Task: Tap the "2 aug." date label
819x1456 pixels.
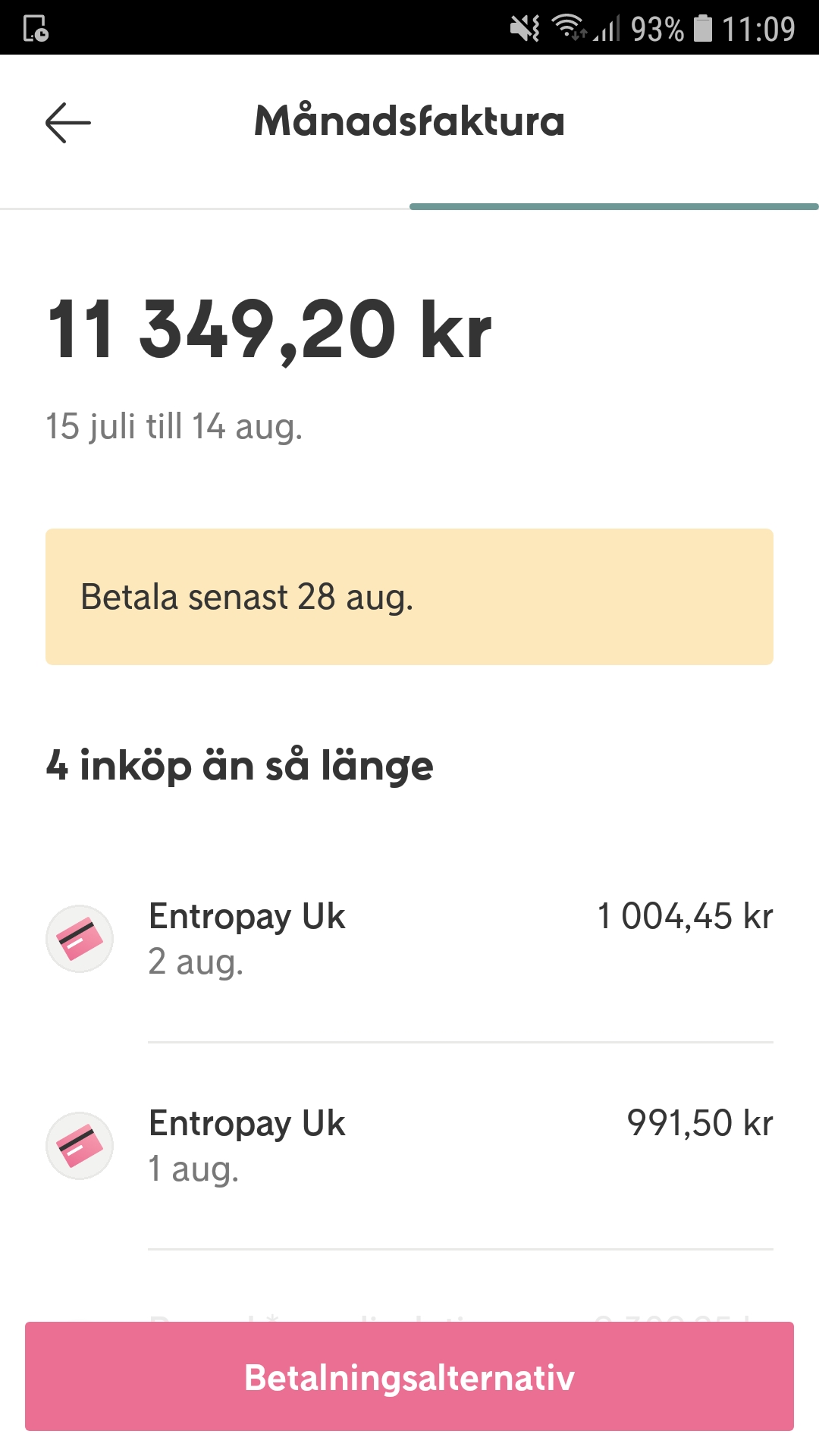Action: [196, 962]
